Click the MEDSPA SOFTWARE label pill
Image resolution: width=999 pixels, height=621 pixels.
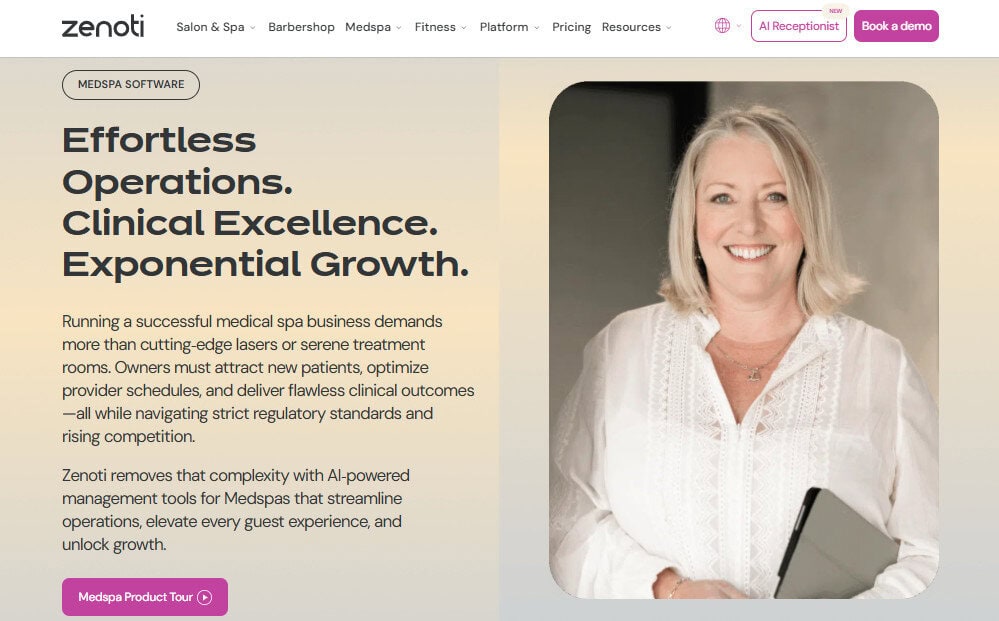pos(131,85)
